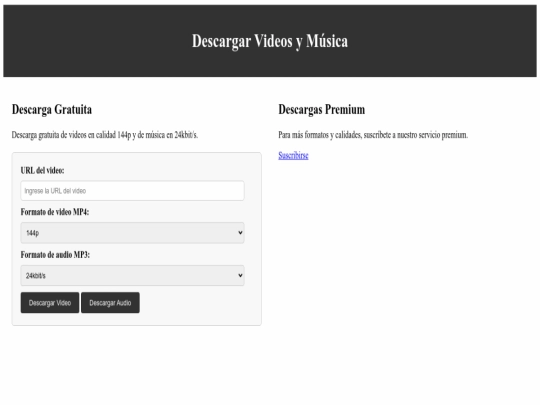
Task: Open the MP4 video format dropdown
Action: [132, 233]
